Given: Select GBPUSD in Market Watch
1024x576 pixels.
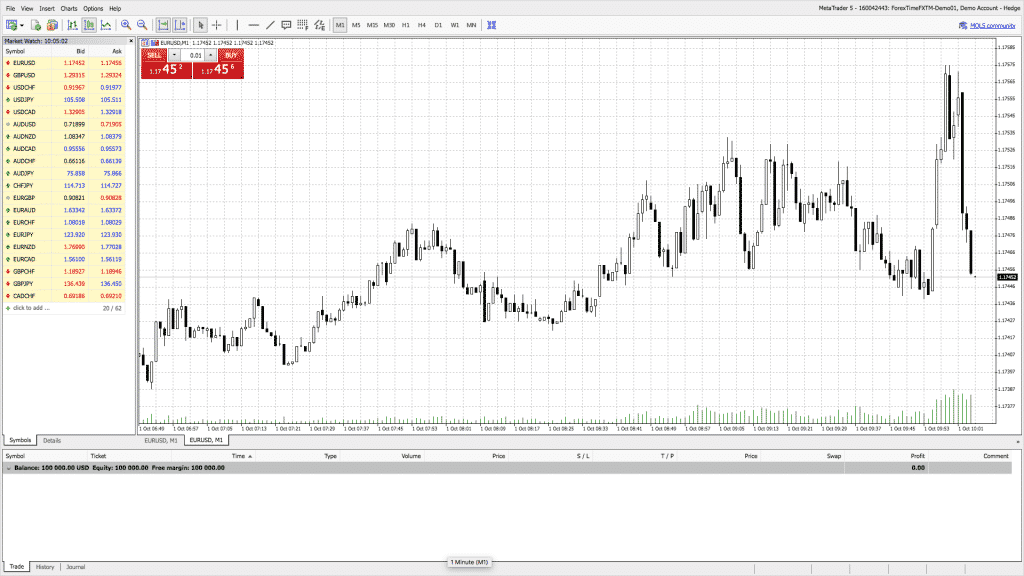Looking at the screenshot, I should pos(24,75).
